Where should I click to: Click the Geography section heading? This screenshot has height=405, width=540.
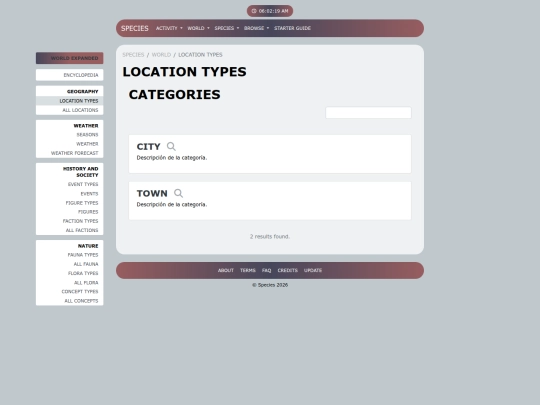coord(82,92)
